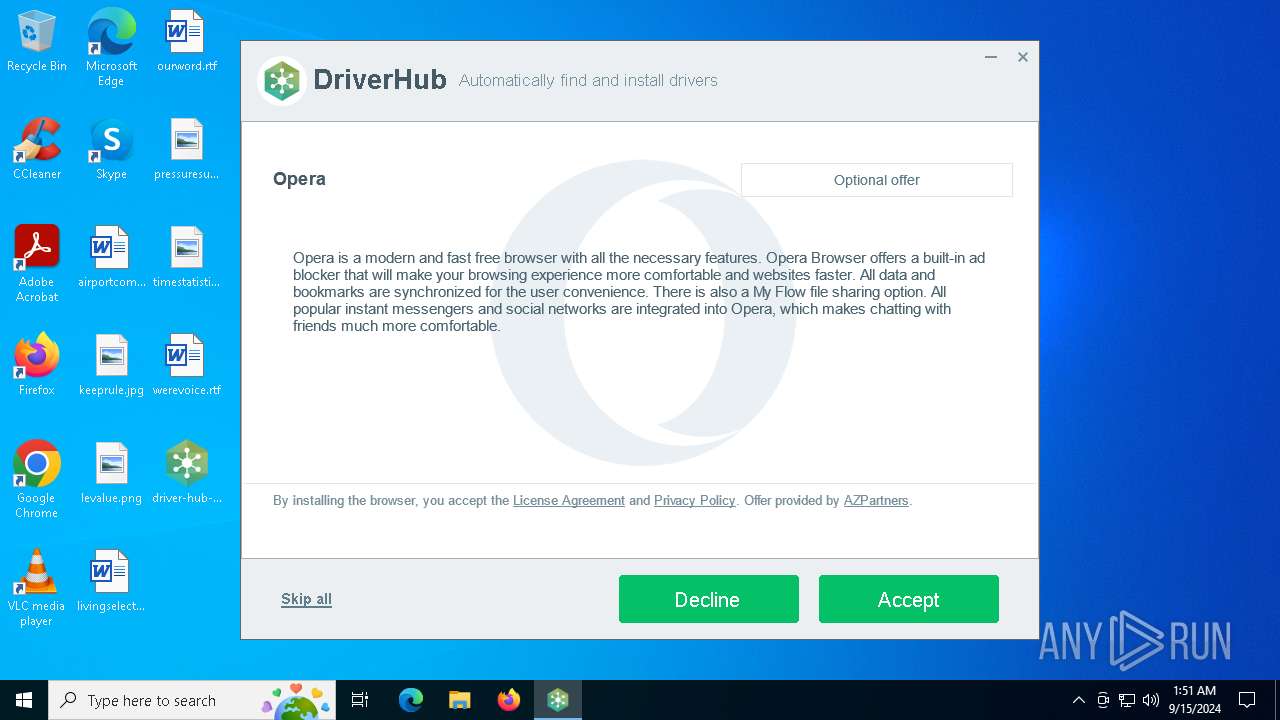Click 'Automatically find and install drivers' tagline
This screenshot has height=720, width=1280.
(588, 80)
